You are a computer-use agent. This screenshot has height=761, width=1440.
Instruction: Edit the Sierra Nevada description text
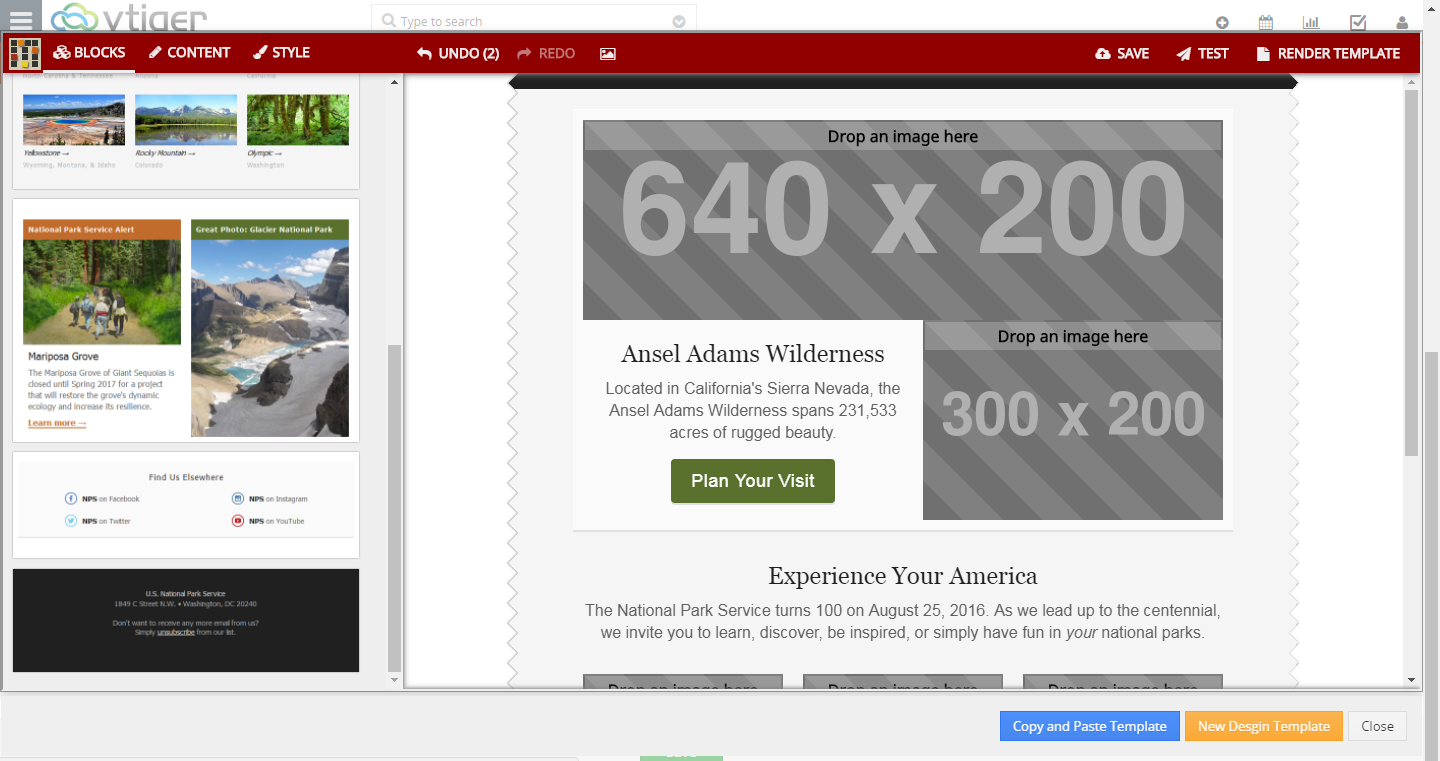753,410
